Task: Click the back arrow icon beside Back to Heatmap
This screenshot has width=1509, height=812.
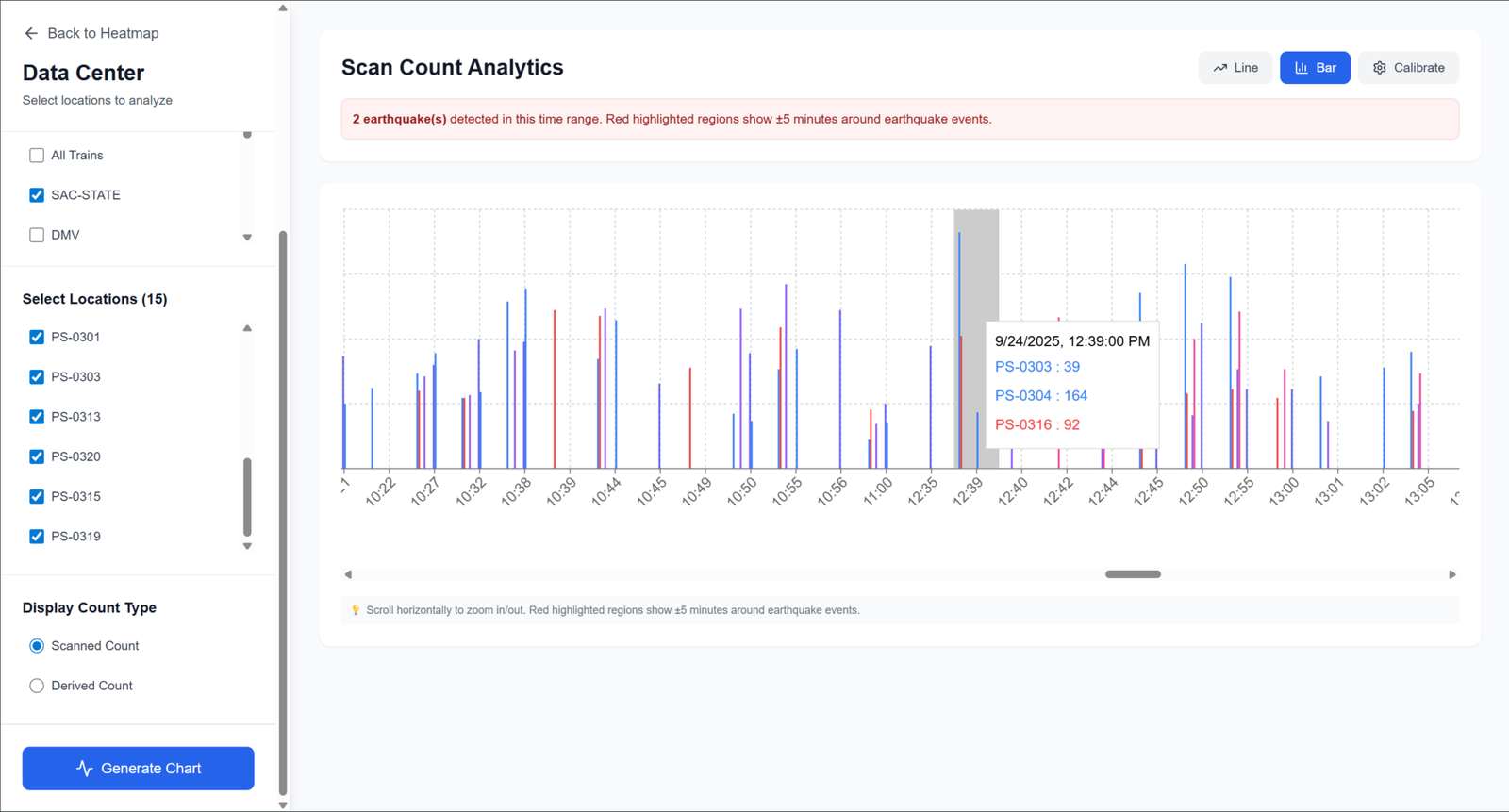Action: click(31, 33)
